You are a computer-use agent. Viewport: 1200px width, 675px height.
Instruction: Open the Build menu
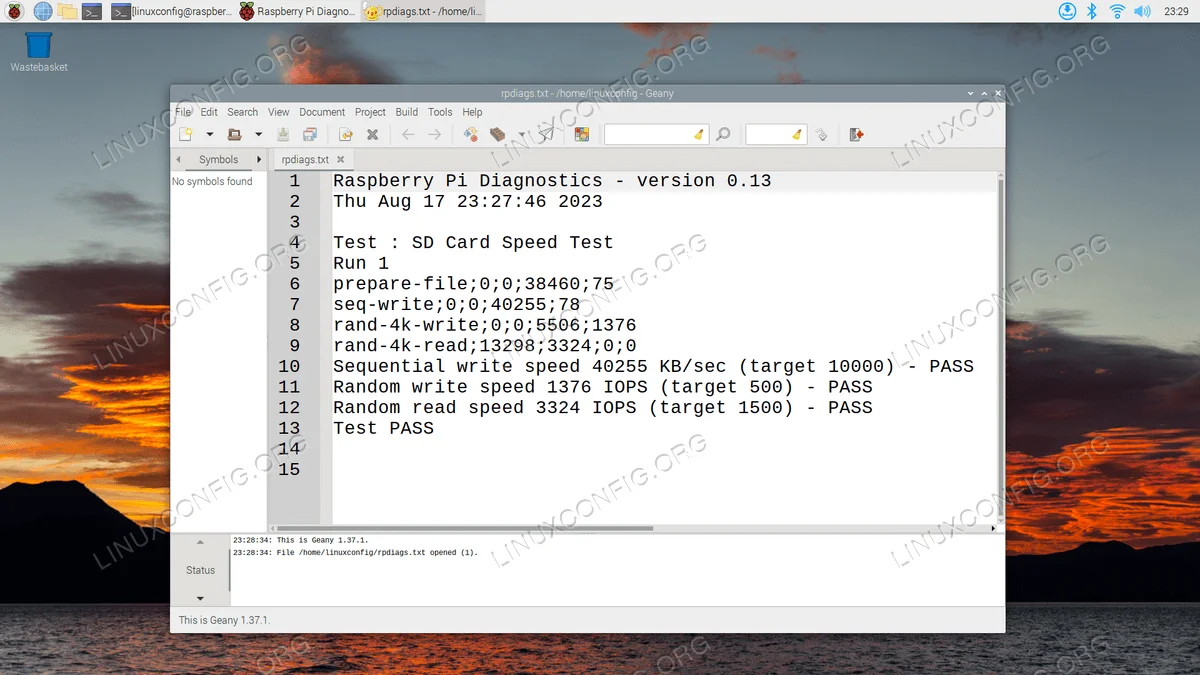point(407,112)
